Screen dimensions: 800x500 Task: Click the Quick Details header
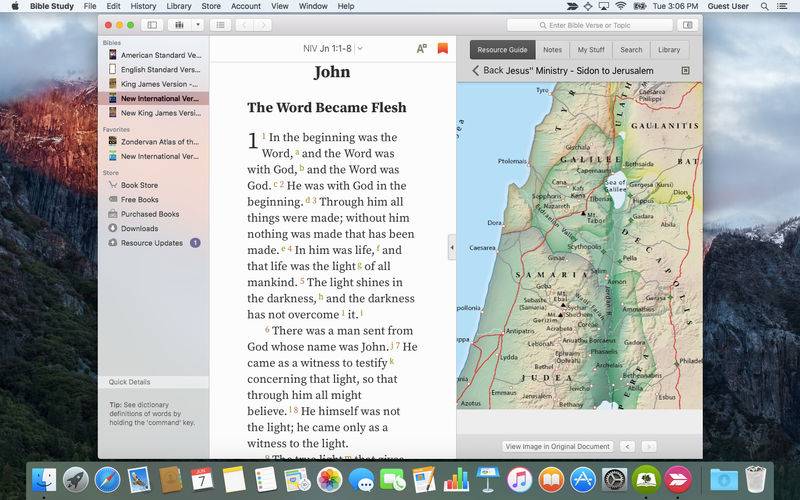pyautogui.click(x=153, y=382)
